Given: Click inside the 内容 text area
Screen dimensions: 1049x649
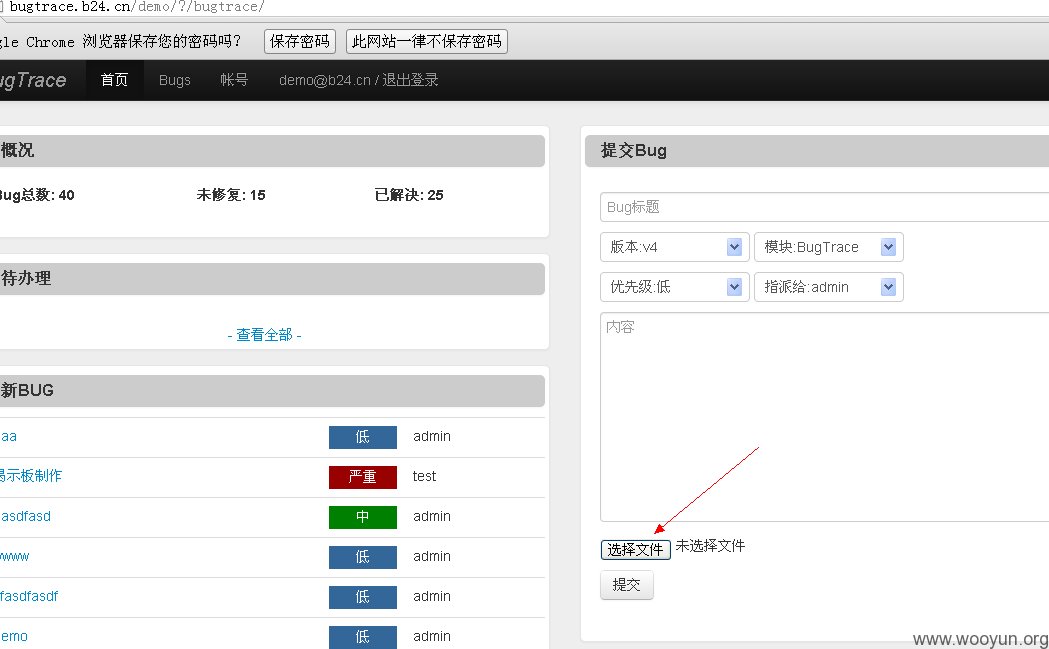Looking at the screenshot, I should point(824,416).
